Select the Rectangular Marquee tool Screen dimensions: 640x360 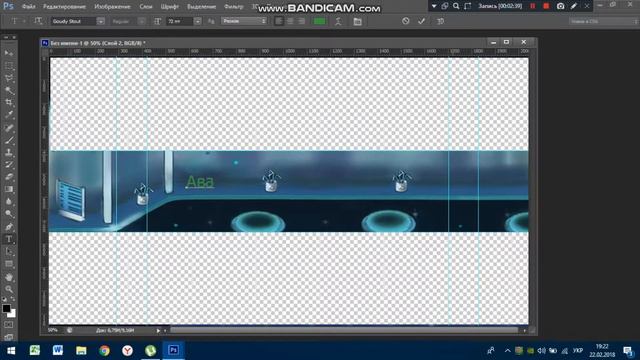(x=9, y=65)
